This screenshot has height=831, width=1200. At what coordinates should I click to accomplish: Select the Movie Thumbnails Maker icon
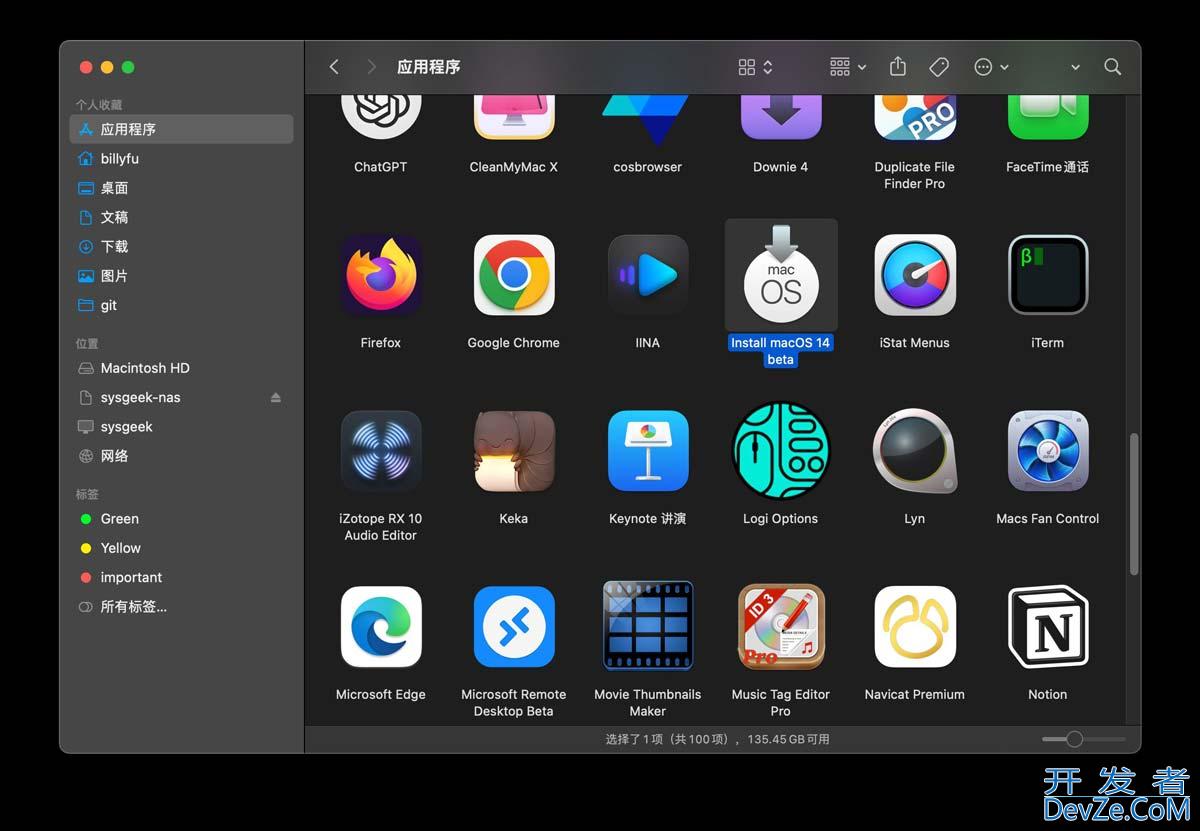point(648,627)
